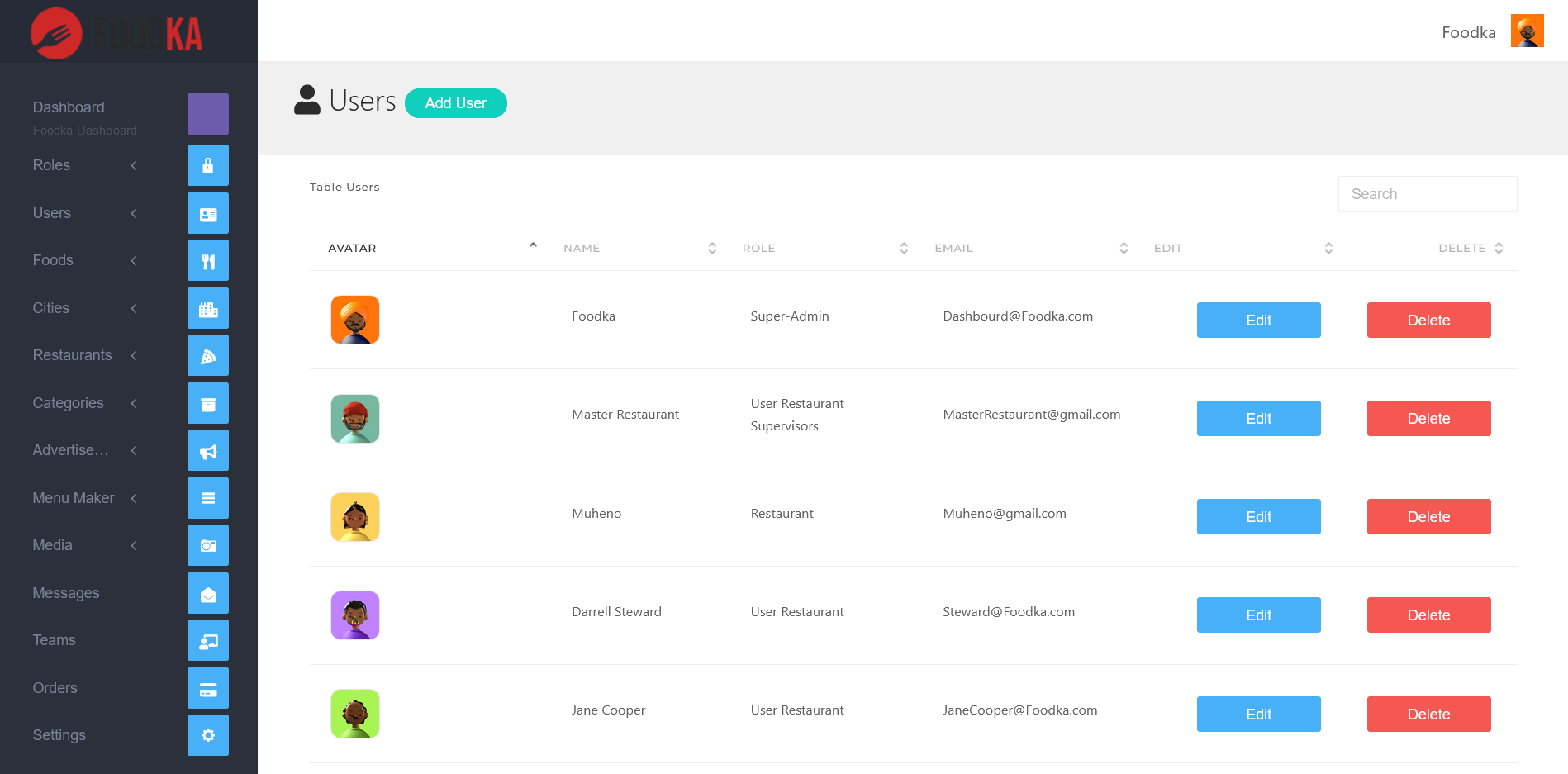
Task: Click the Advertisement megaphone icon
Action: point(208,451)
